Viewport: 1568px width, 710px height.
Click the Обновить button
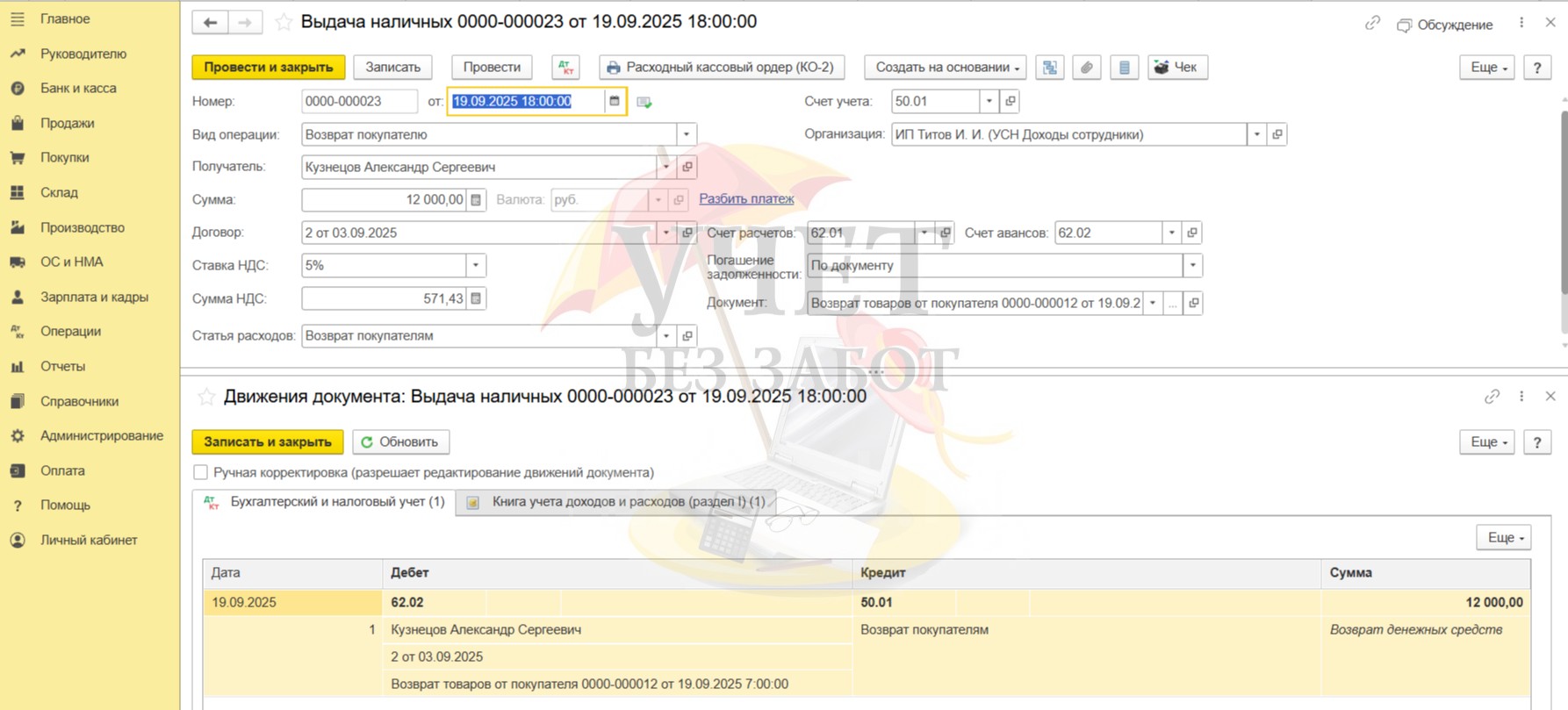pyautogui.click(x=401, y=442)
